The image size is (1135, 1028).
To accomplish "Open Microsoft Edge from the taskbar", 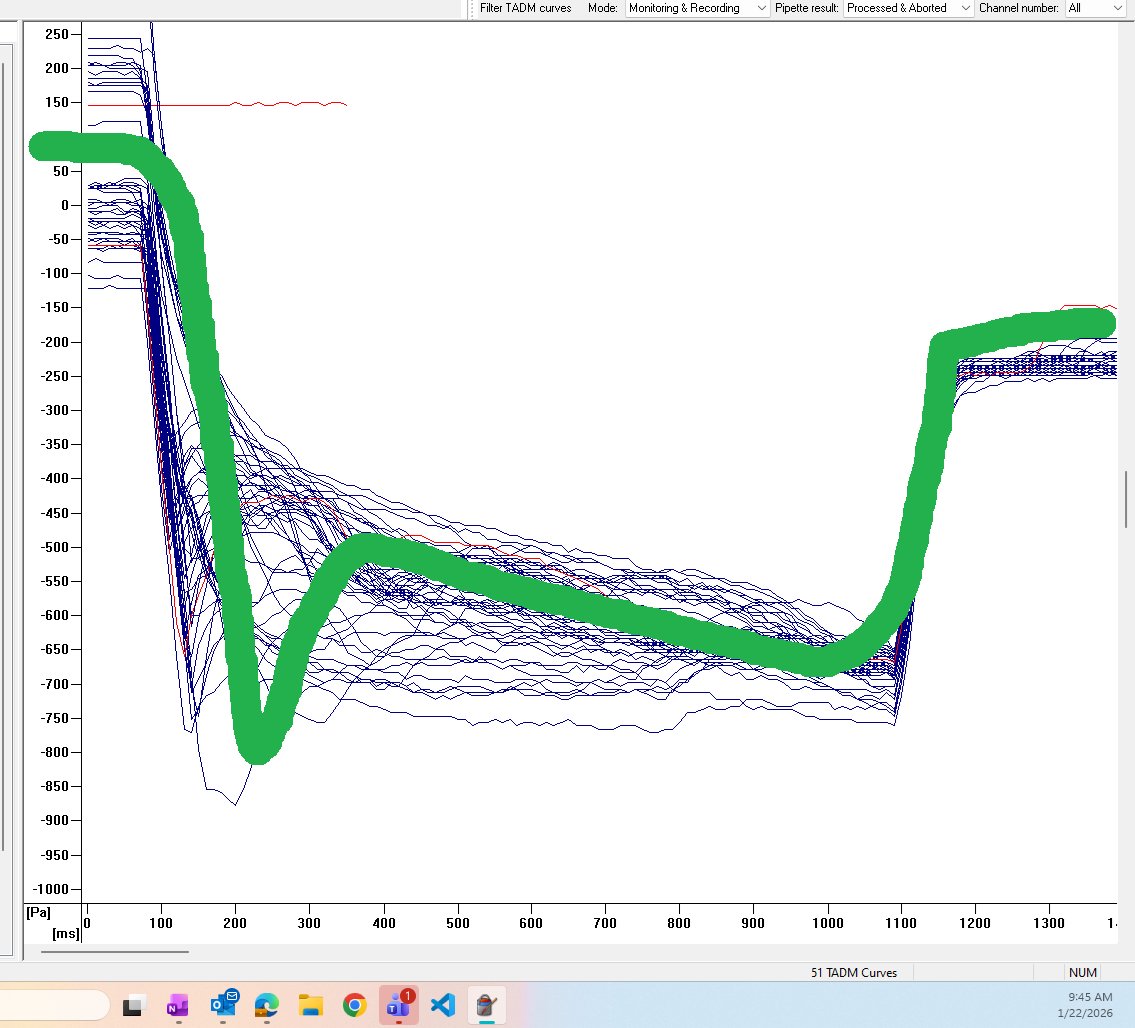I will click(x=267, y=1005).
